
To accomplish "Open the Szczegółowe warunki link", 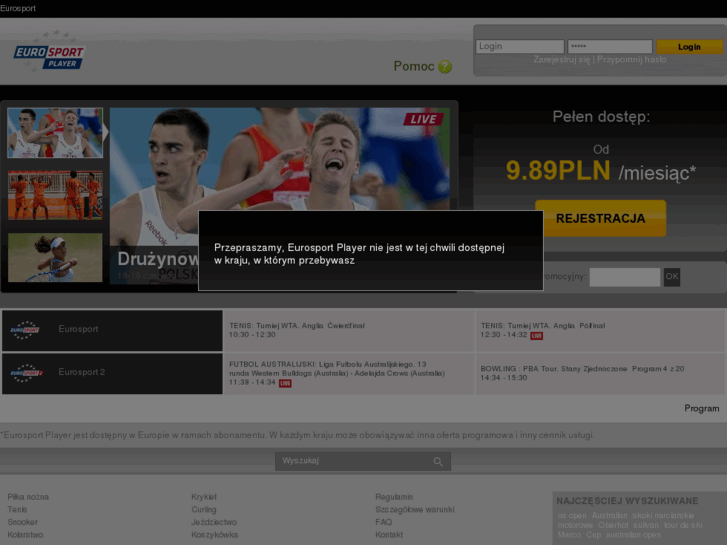I will tap(415, 509).
